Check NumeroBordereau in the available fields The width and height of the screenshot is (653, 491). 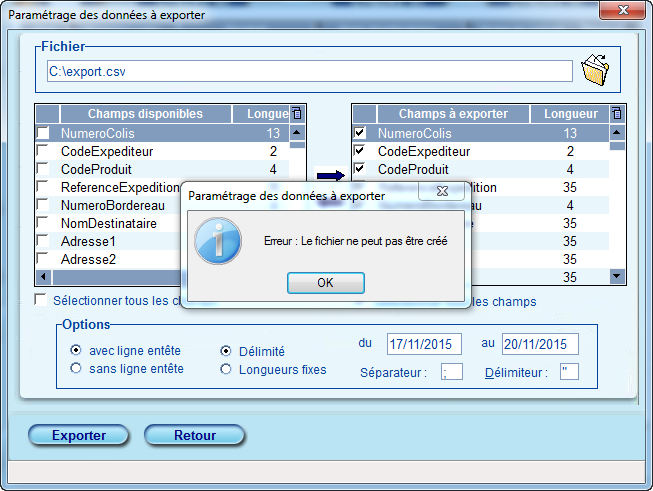pos(43,205)
